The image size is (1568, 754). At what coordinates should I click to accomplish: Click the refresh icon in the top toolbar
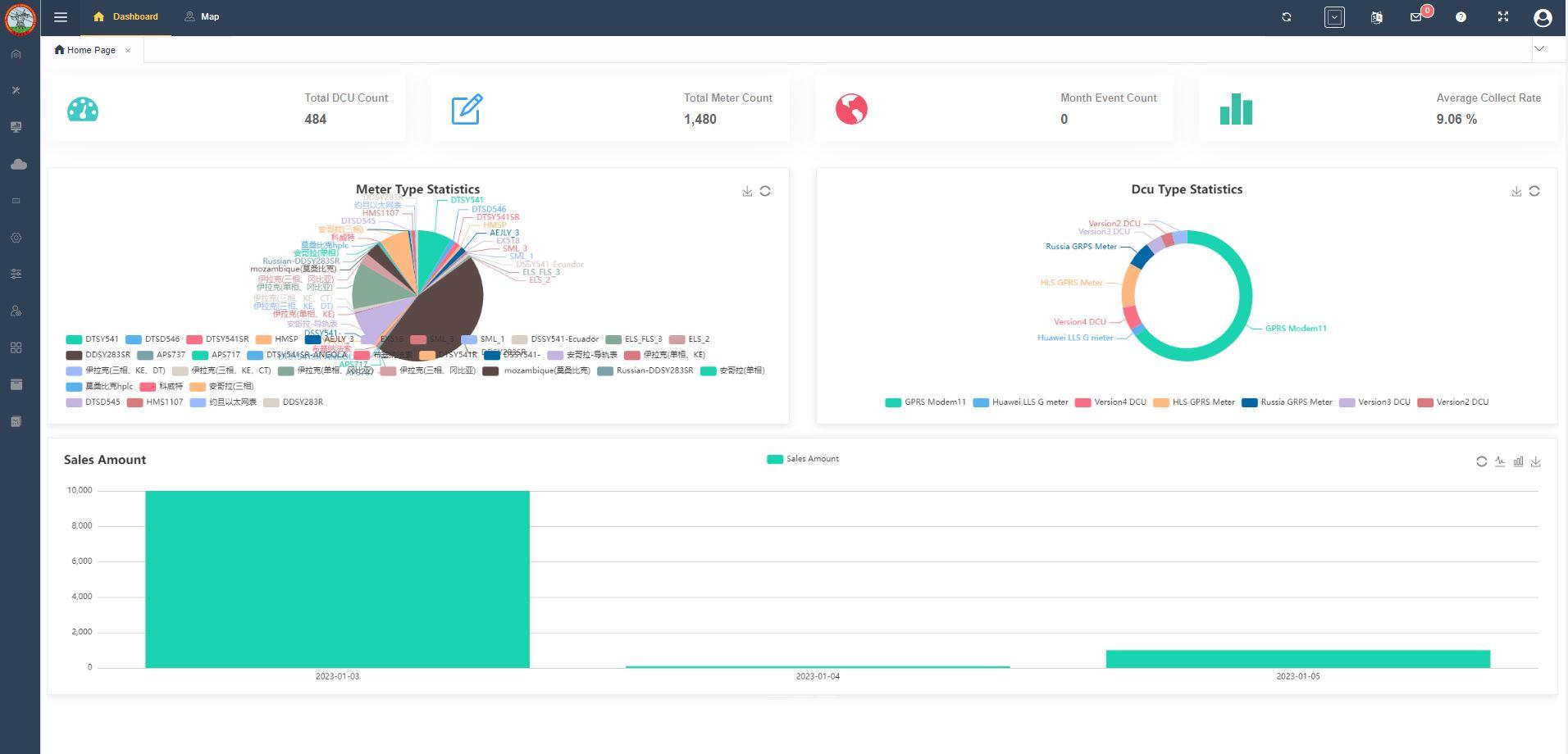[1286, 16]
